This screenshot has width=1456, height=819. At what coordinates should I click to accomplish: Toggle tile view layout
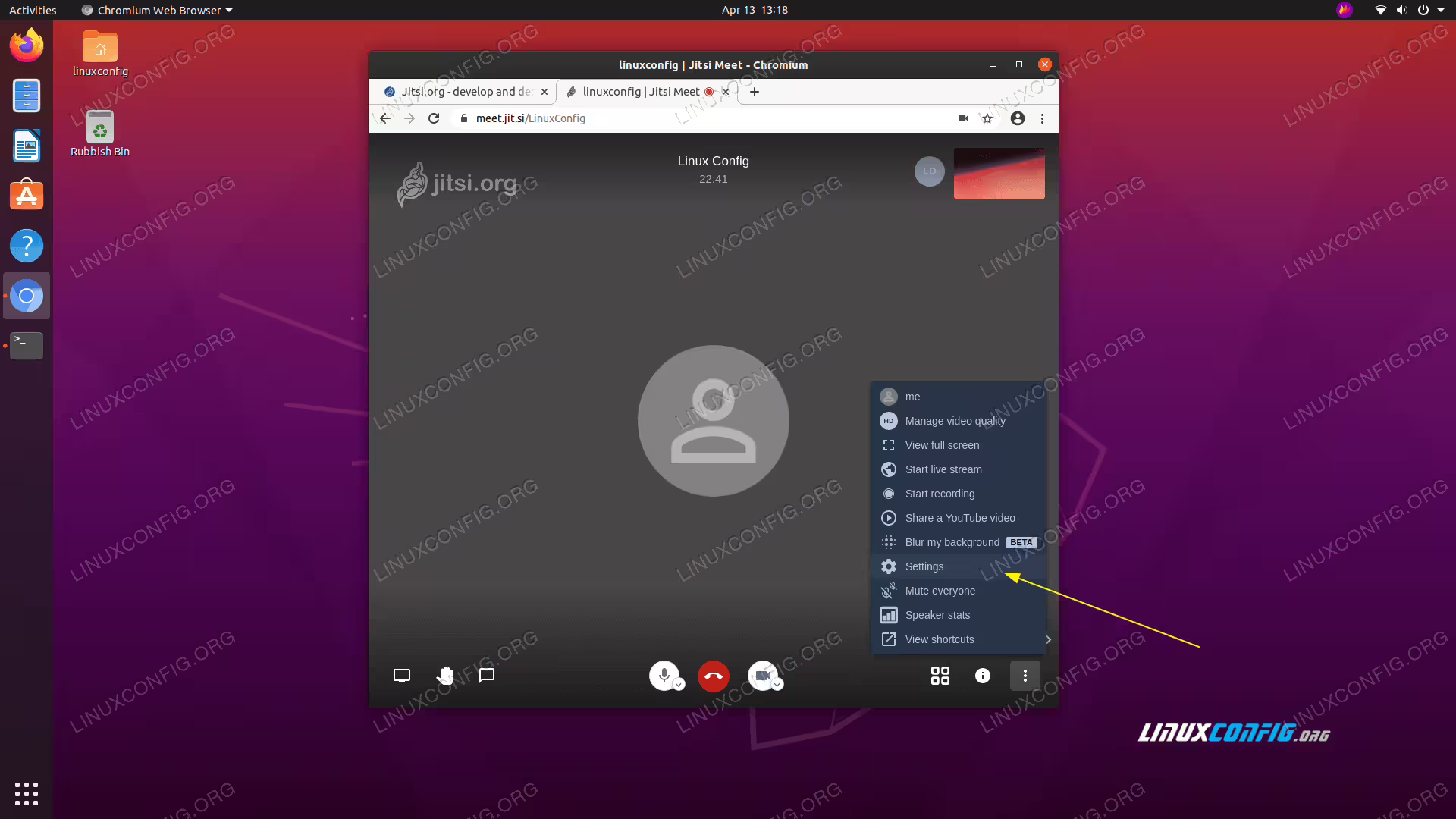tap(940, 676)
